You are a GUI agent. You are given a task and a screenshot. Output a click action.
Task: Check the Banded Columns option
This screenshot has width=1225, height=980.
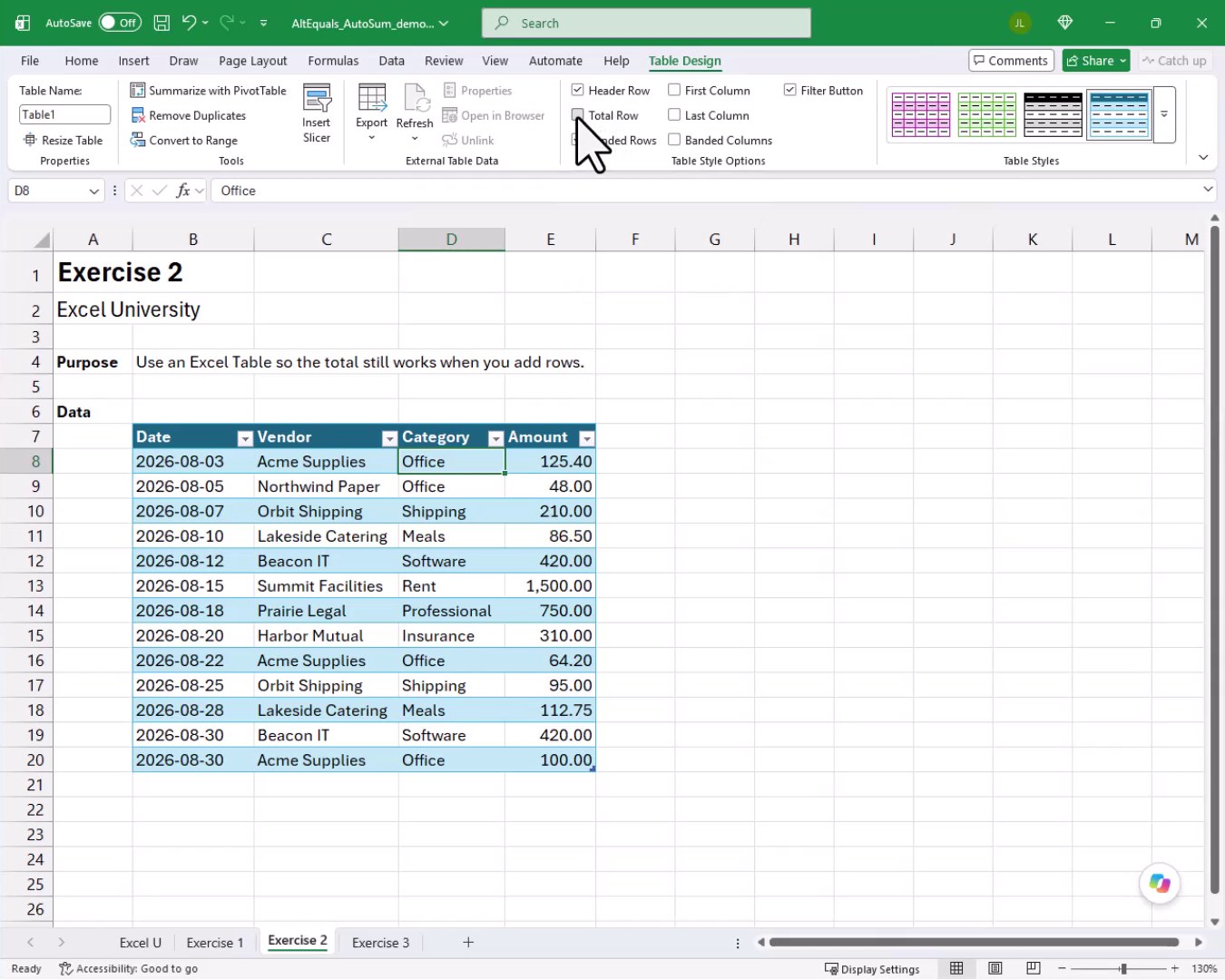(674, 140)
